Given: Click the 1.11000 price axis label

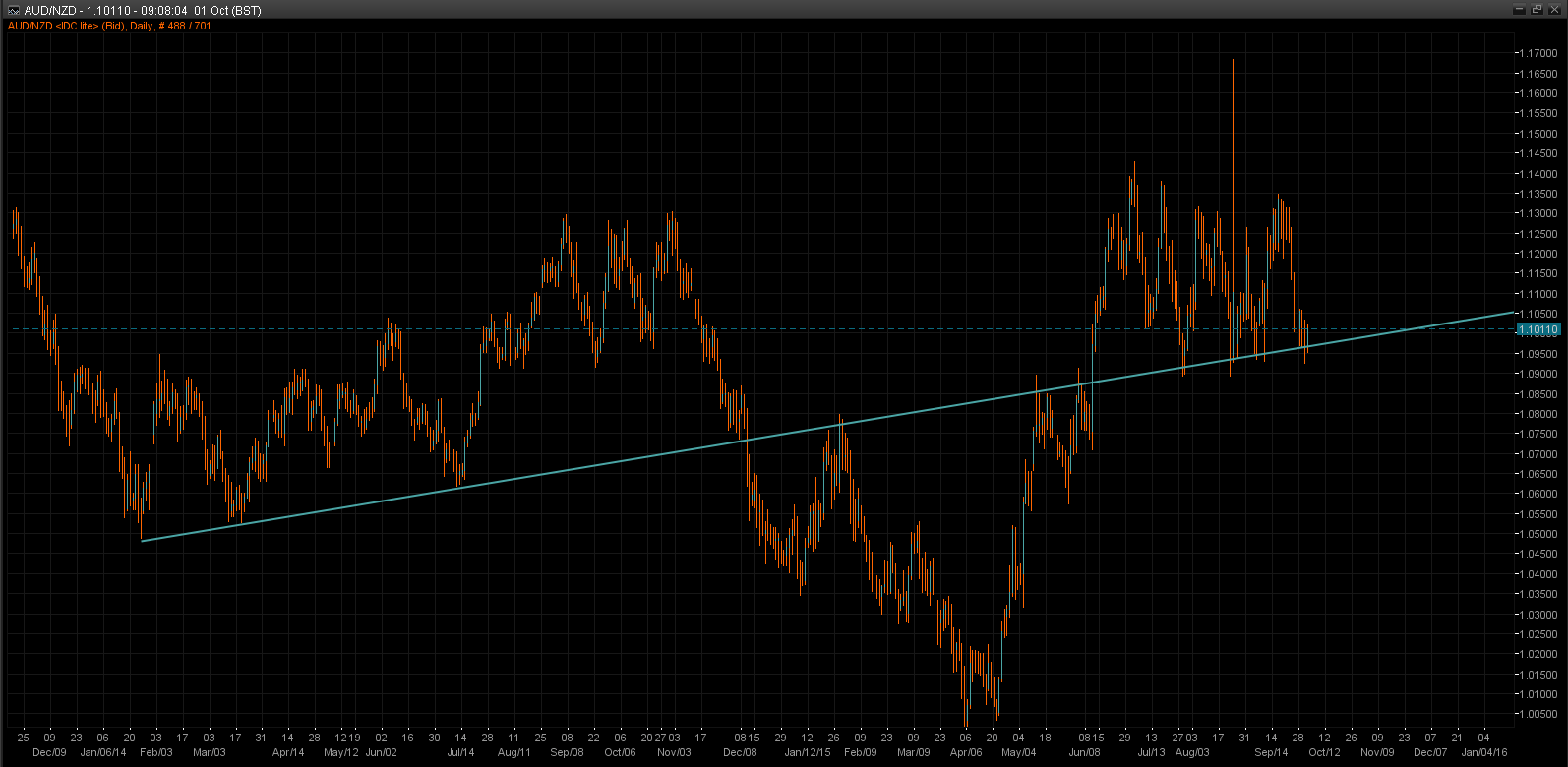Looking at the screenshot, I should coord(1539,294).
